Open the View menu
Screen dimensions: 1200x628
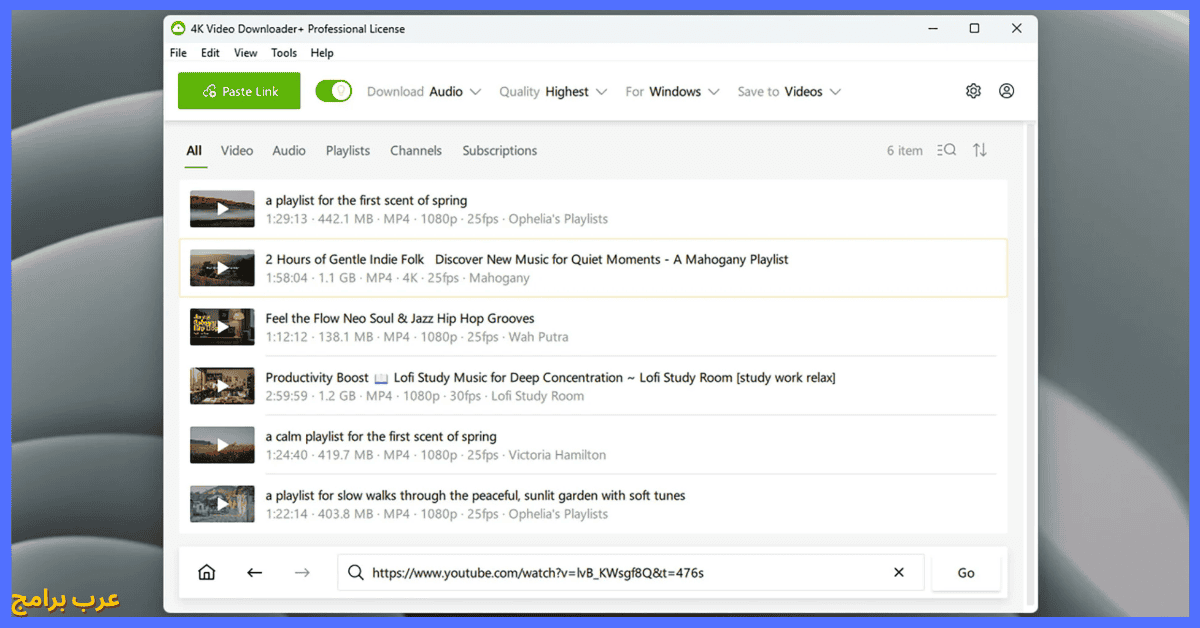point(245,53)
